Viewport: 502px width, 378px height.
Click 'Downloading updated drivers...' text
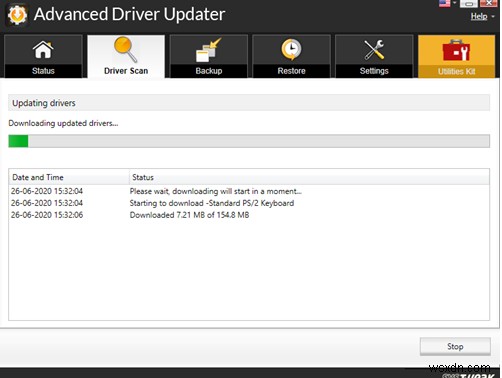[x=63, y=123]
